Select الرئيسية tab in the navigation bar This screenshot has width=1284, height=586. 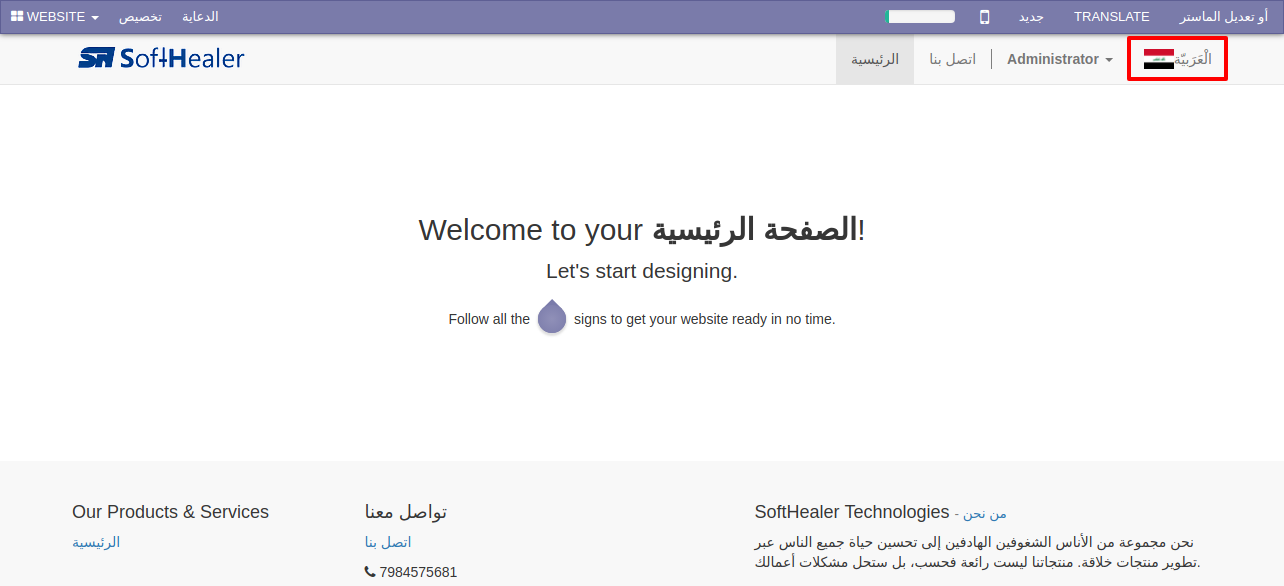pyautogui.click(x=875, y=59)
